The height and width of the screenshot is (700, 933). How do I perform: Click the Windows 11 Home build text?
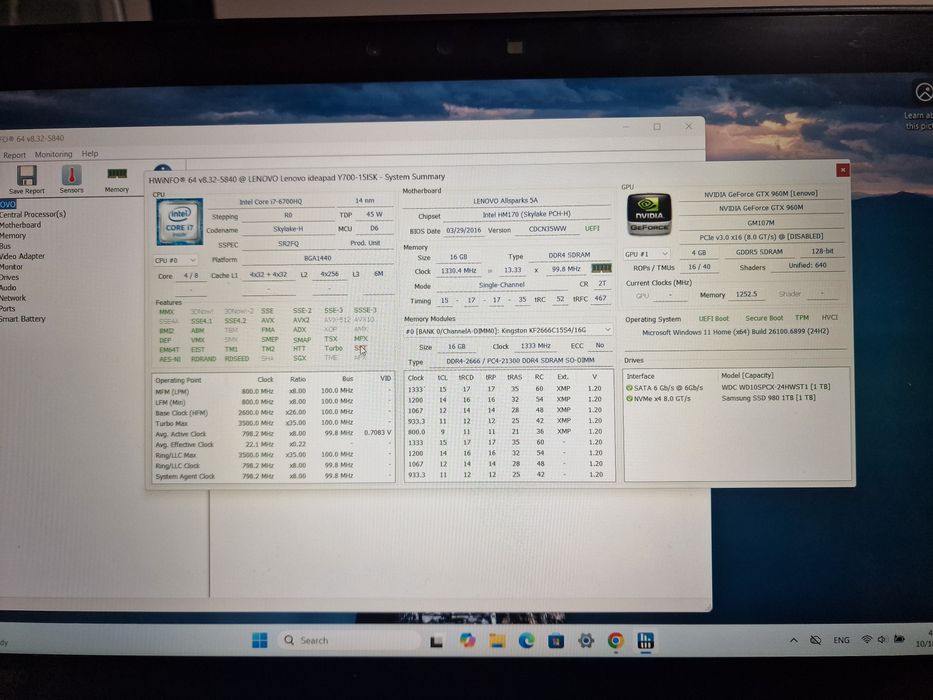[x=735, y=332]
